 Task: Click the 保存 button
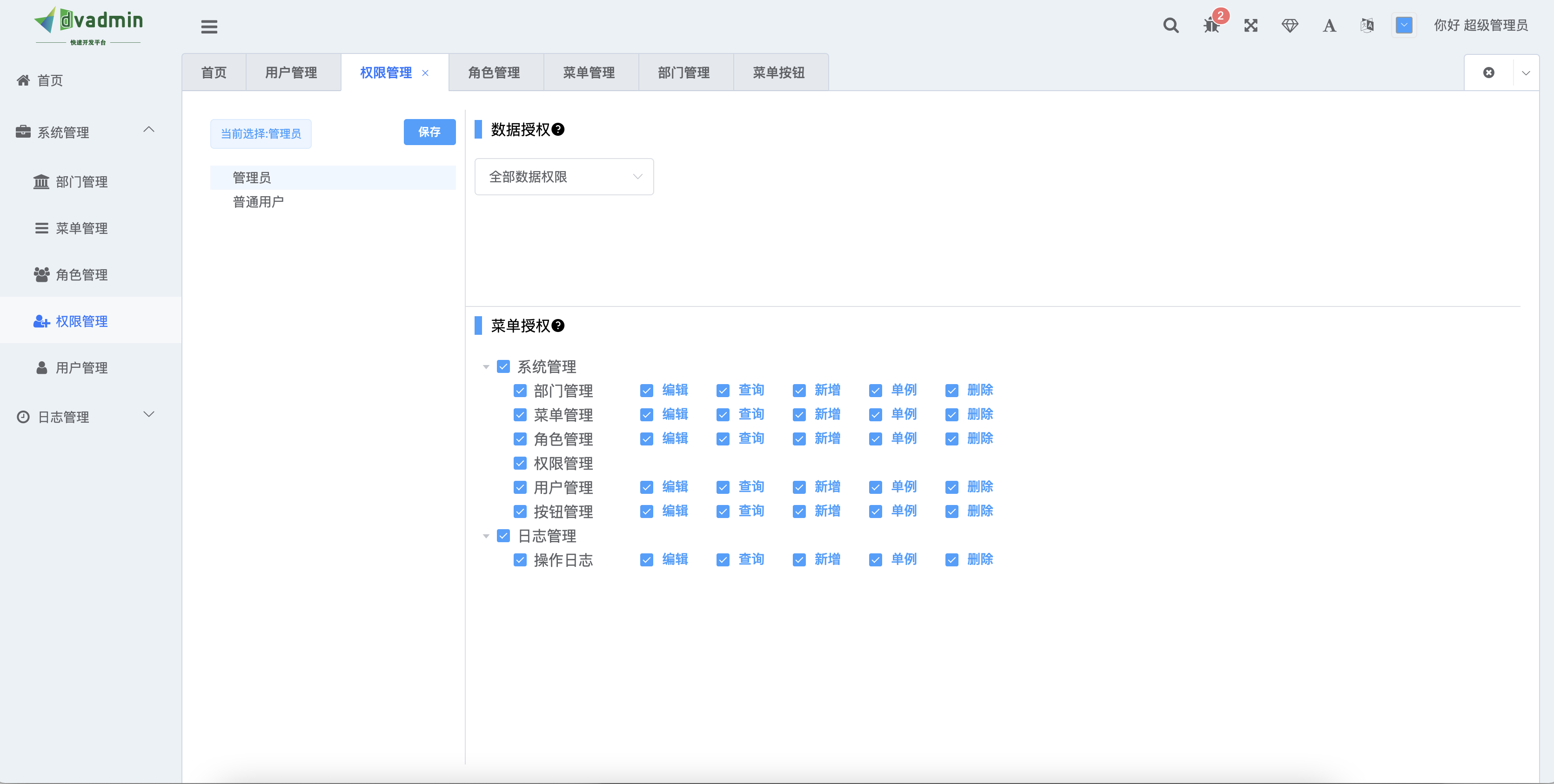pyautogui.click(x=429, y=132)
